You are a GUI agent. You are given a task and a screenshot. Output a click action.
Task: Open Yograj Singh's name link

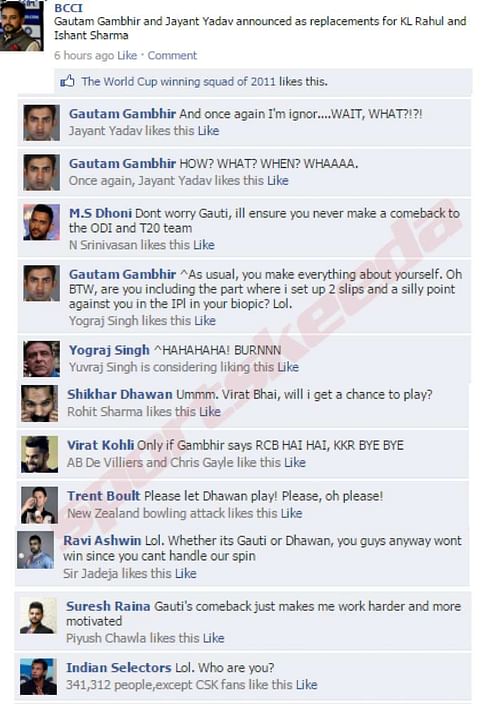pos(109,350)
